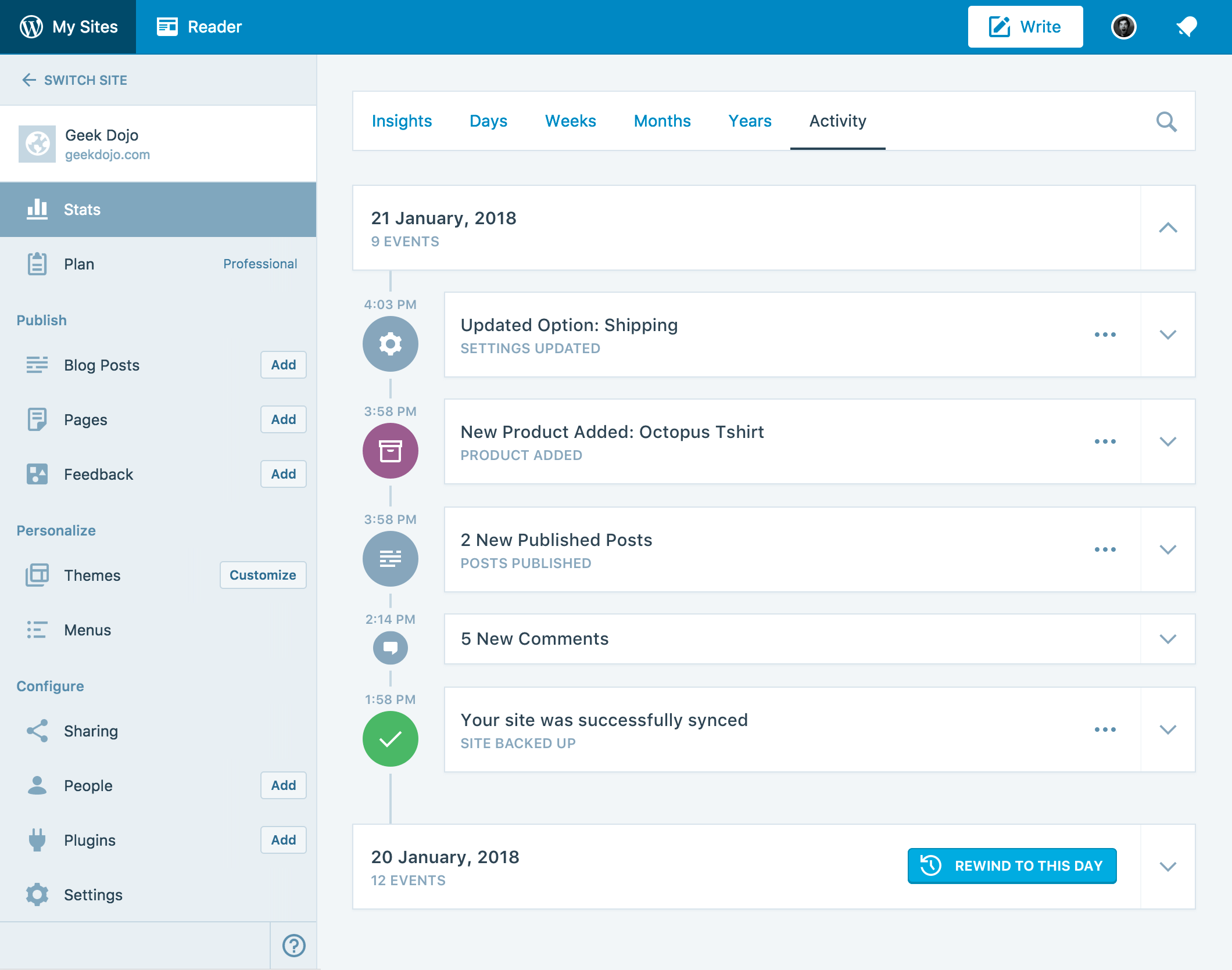Click the user avatar in header
Image resolution: width=1232 pixels, height=970 pixels.
click(1123, 27)
